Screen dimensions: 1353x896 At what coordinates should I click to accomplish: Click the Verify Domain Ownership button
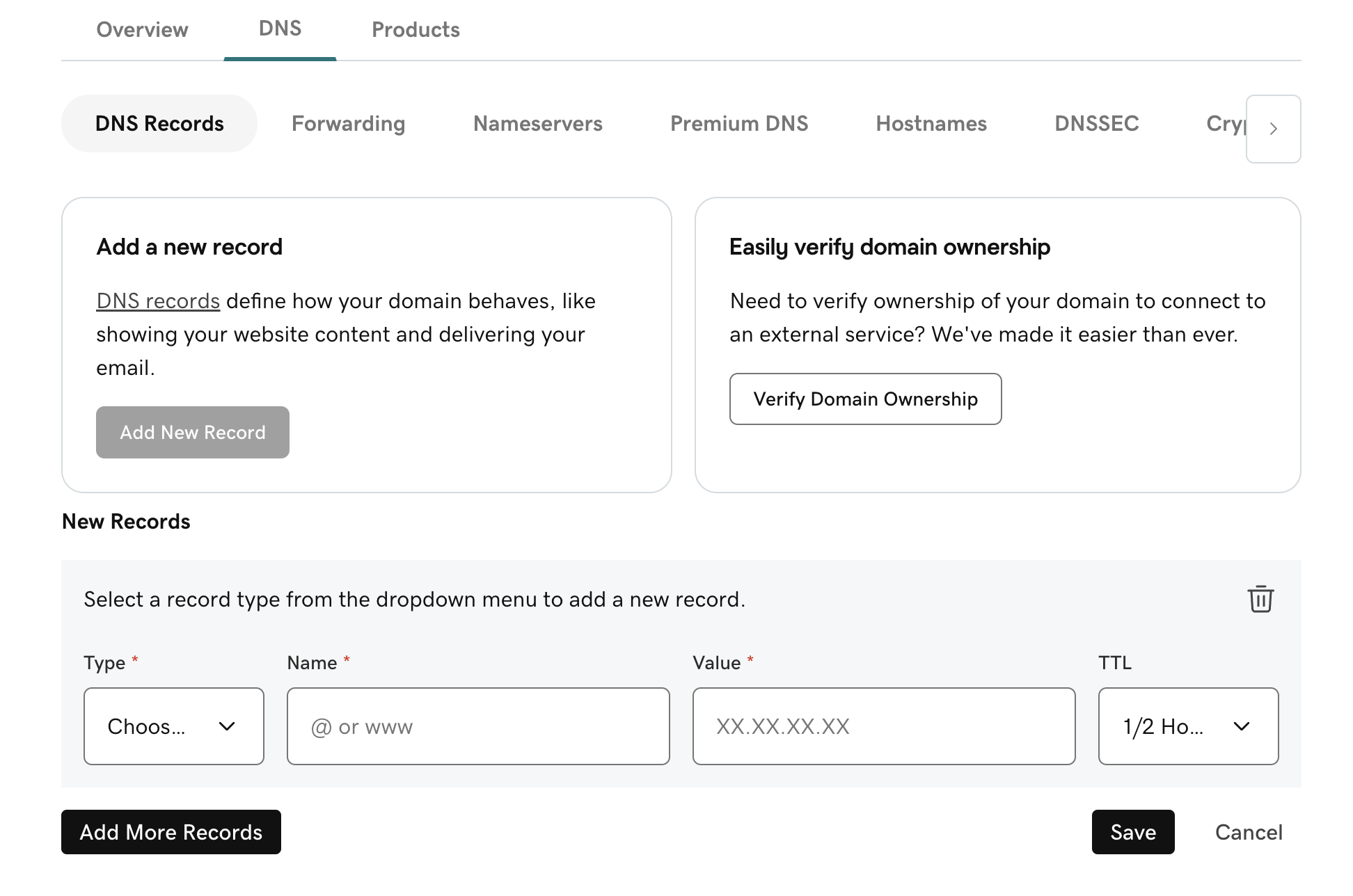pyautogui.click(x=865, y=399)
